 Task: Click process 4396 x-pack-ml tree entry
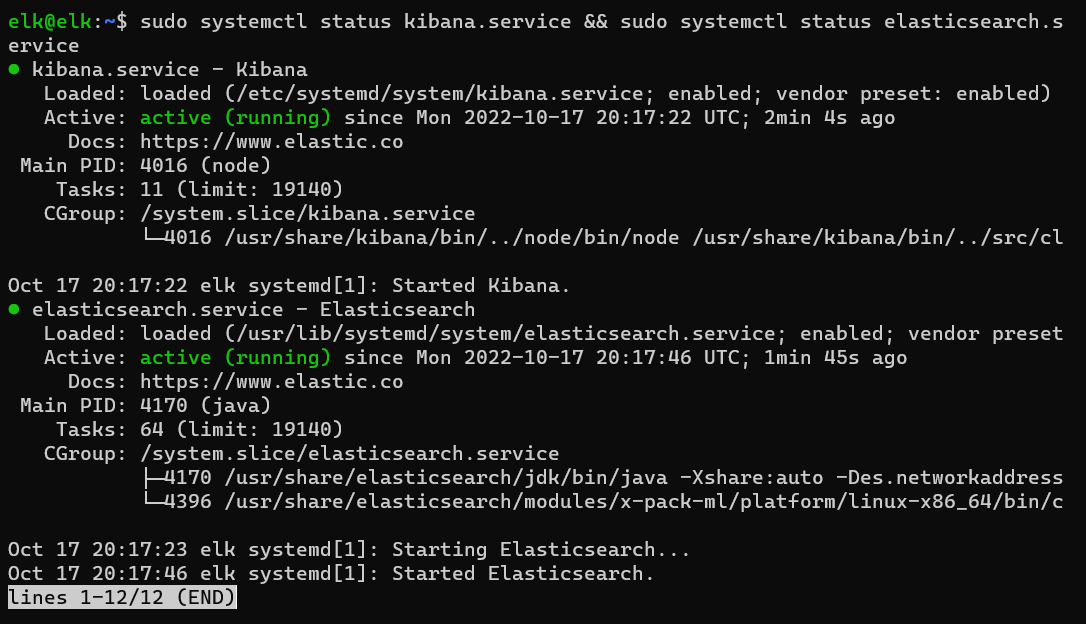pyautogui.click(x=603, y=501)
